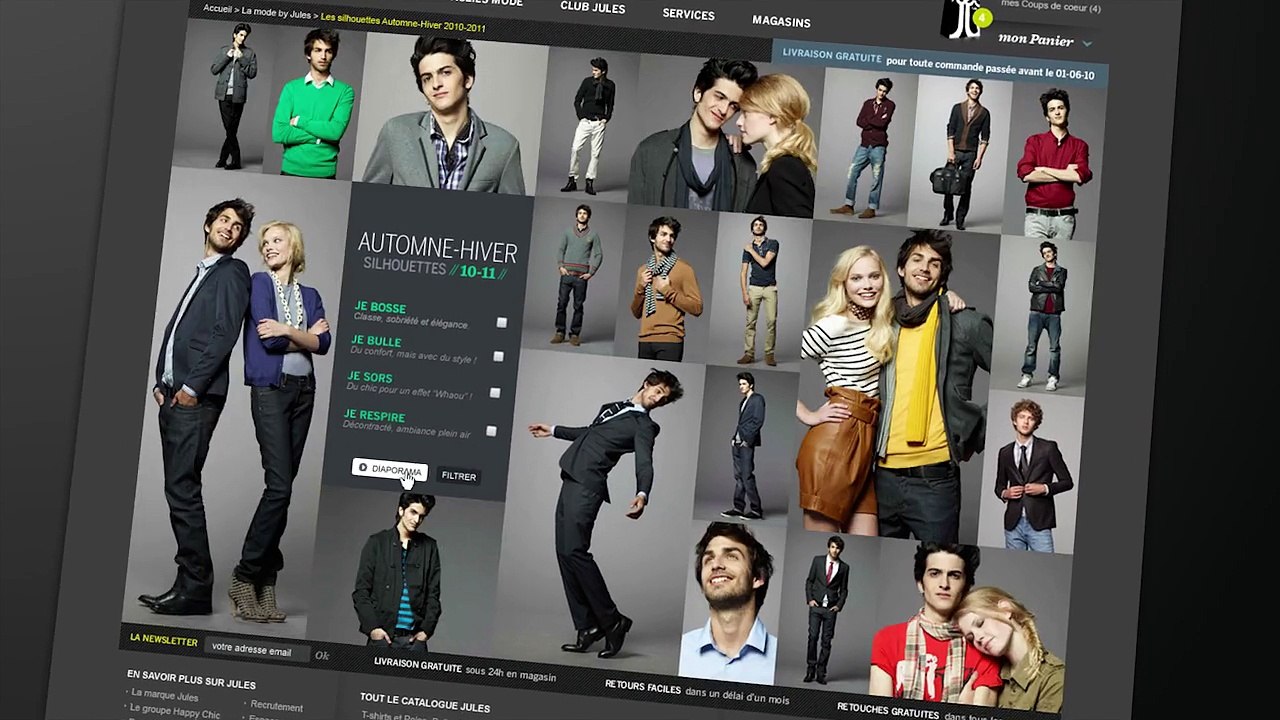Click the green cart count badge
1280x720 pixels.
(983, 18)
